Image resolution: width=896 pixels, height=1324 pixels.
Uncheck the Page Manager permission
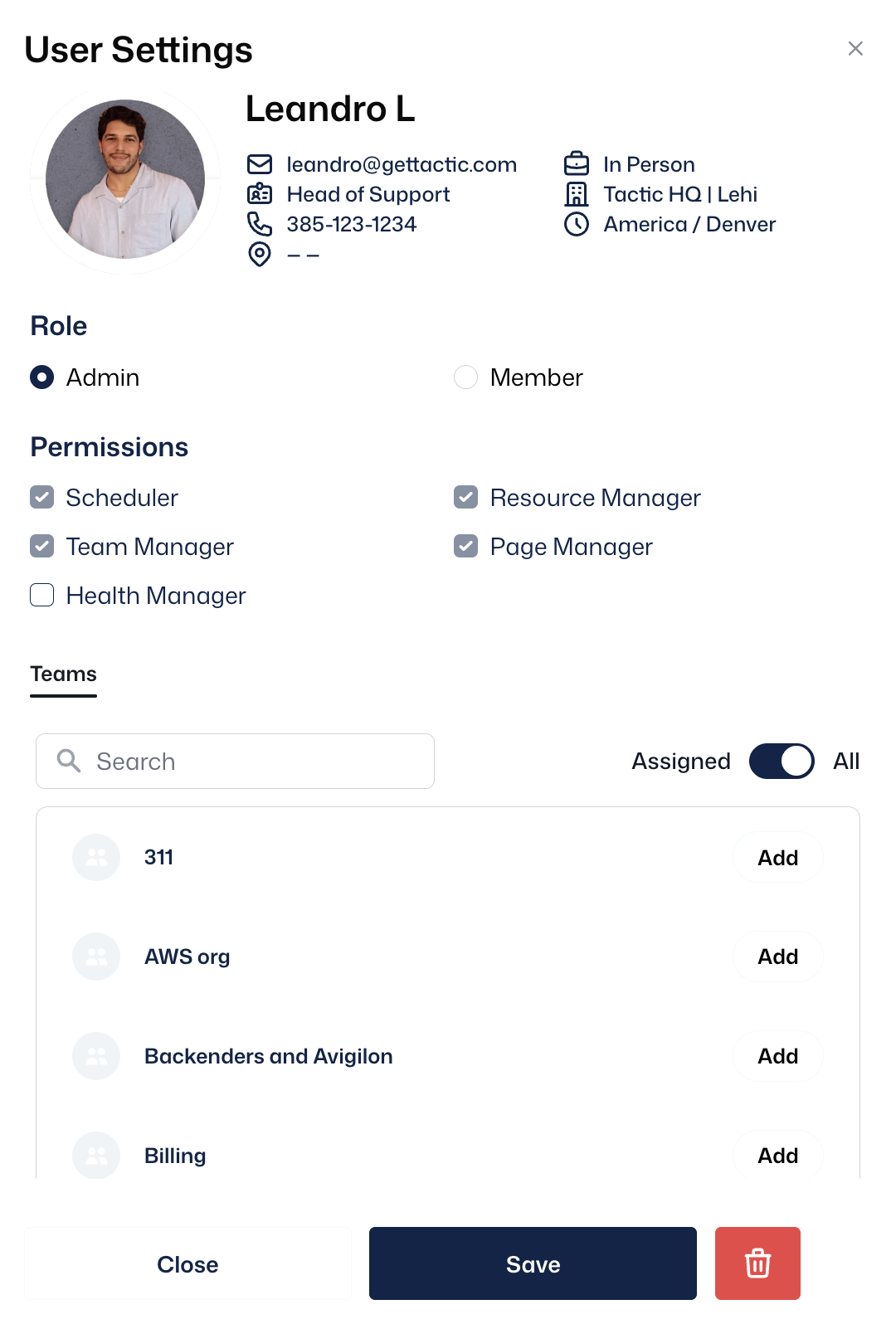point(466,547)
